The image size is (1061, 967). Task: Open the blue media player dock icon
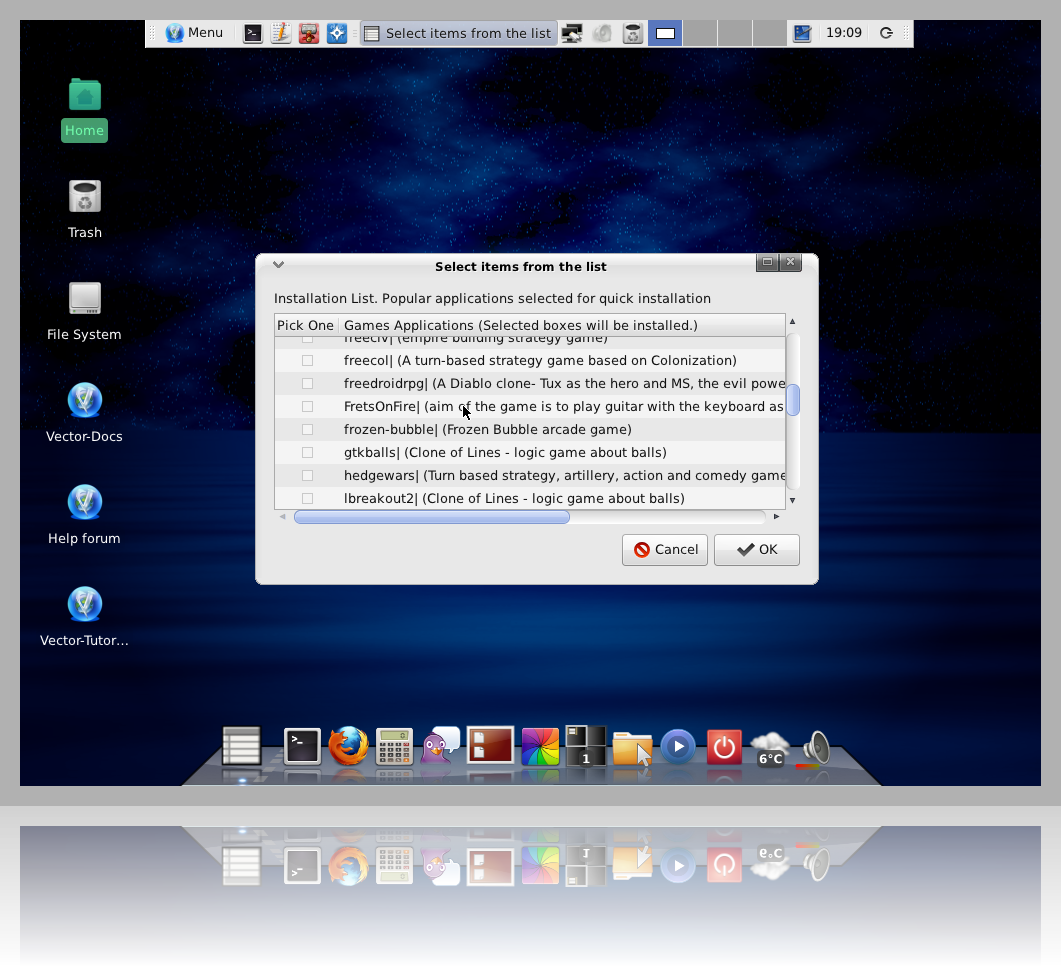(x=678, y=746)
